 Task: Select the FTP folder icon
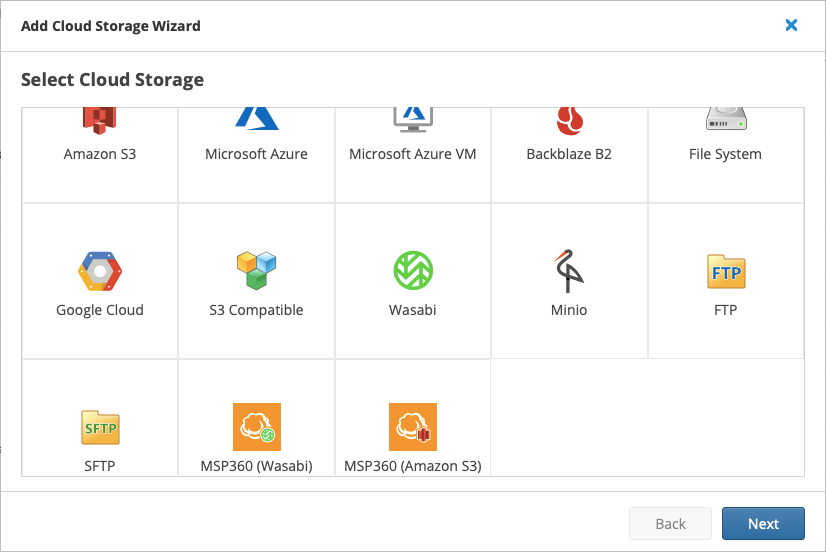tap(725, 271)
